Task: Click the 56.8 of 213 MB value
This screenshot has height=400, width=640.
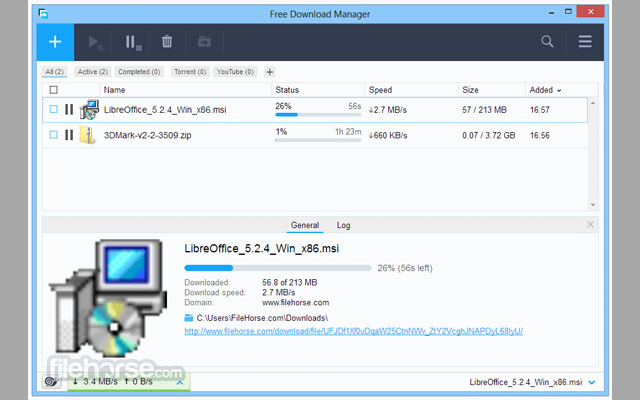Action: click(x=289, y=282)
